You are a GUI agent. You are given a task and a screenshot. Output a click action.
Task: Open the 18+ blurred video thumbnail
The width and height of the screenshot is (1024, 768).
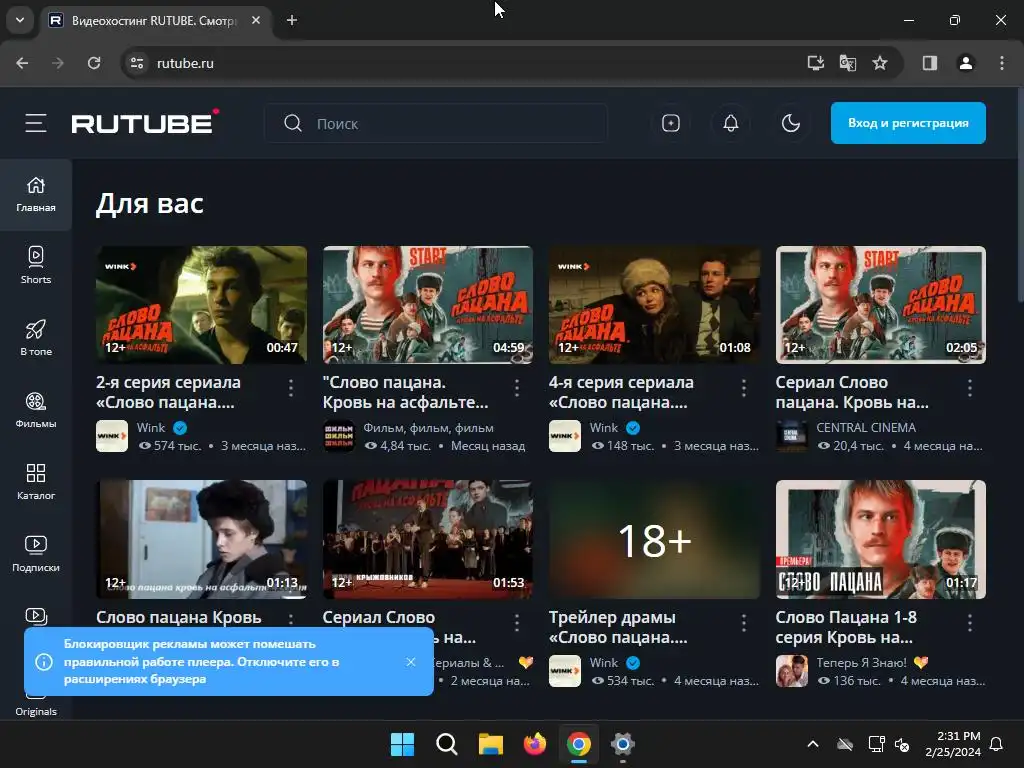point(654,539)
